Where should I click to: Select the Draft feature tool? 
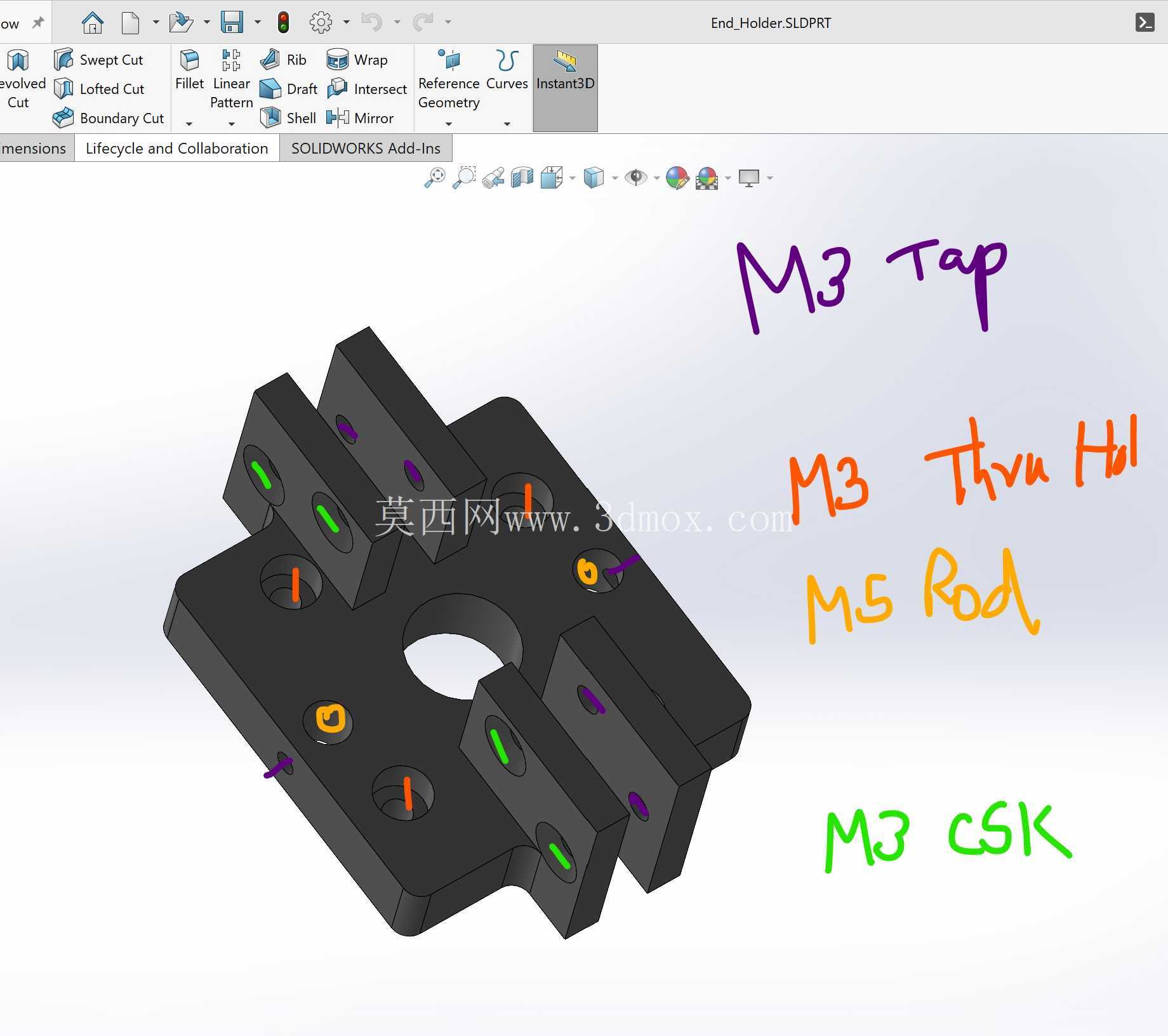(x=289, y=89)
